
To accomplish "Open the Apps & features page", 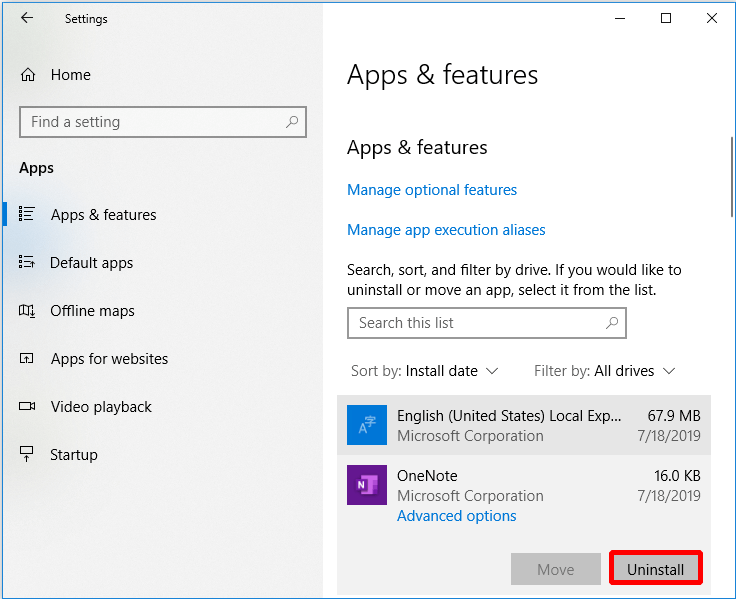I will pyautogui.click(x=103, y=215).
